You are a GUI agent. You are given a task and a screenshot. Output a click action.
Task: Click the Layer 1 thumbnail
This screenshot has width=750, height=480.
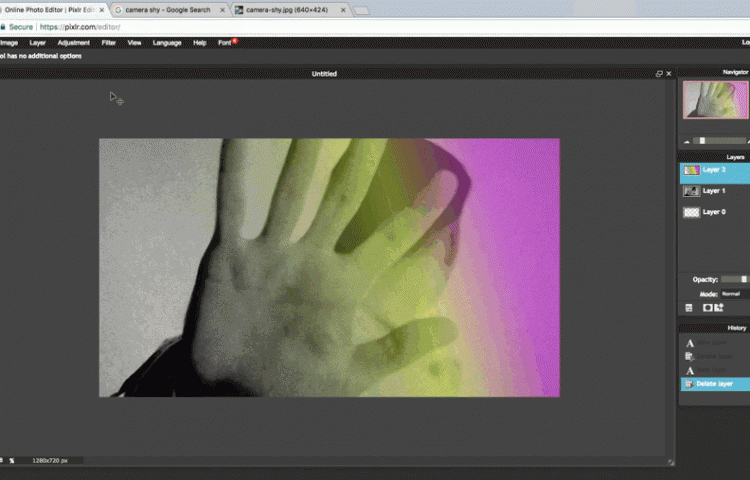pyautogui.click(x=691, y=191)
